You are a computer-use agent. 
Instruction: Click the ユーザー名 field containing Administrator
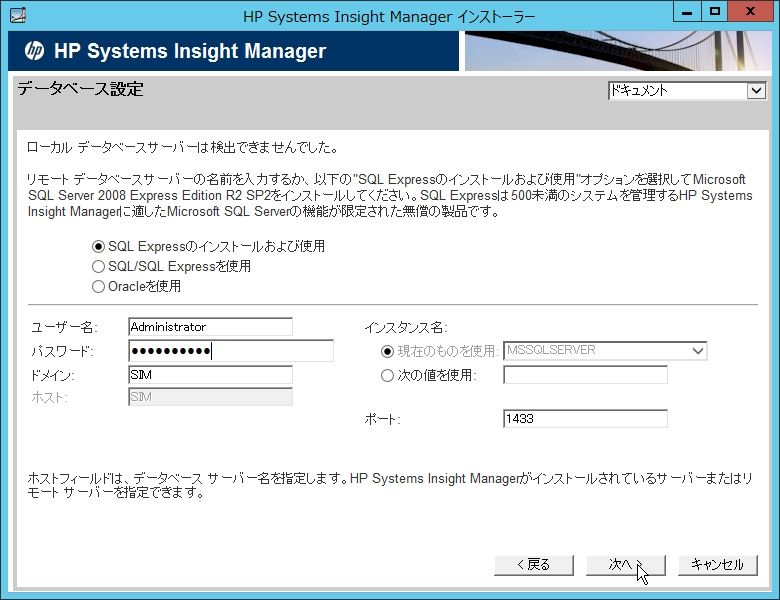210,327
